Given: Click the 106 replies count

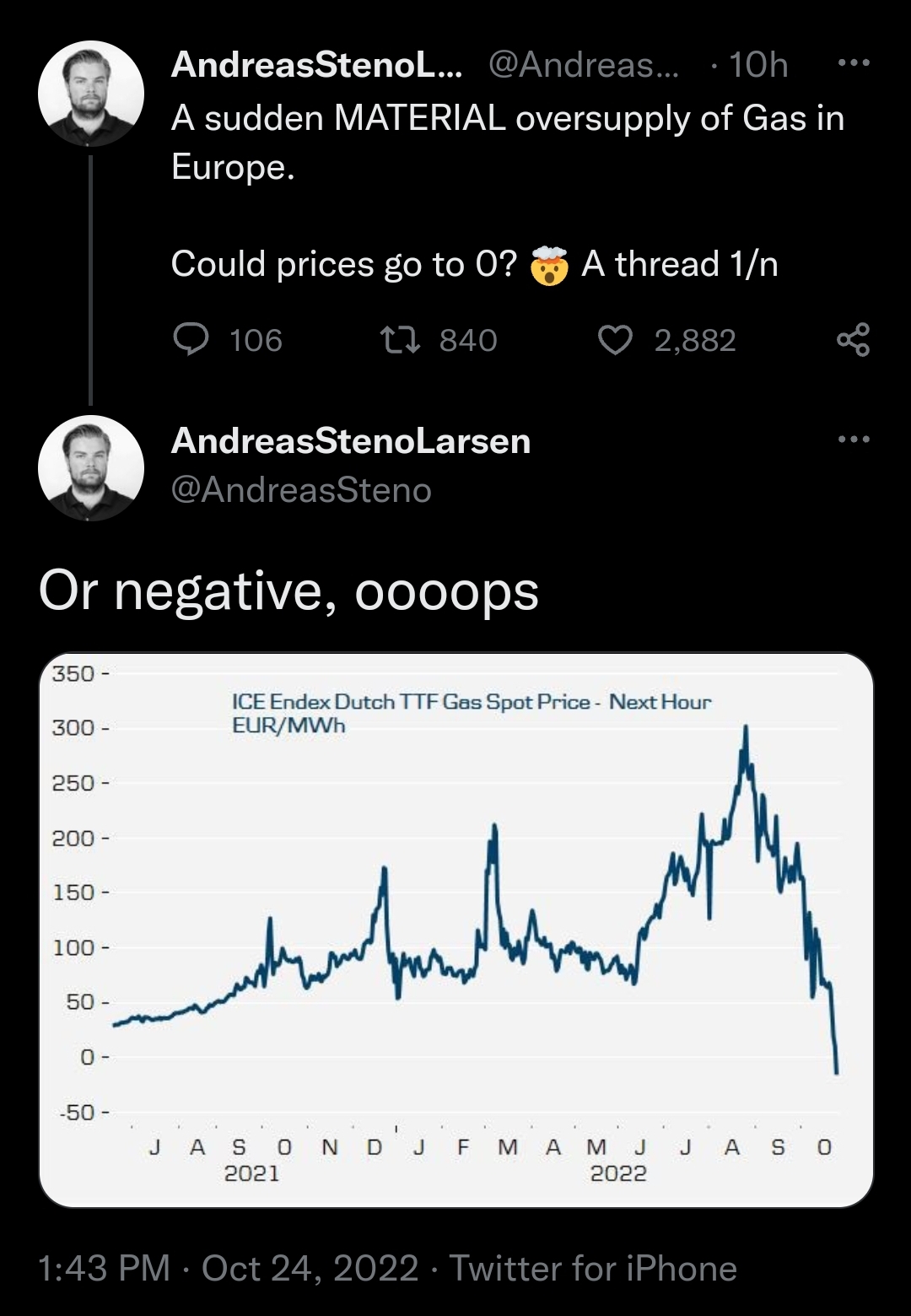Looking at the screenshot, I should coord(256,341).
